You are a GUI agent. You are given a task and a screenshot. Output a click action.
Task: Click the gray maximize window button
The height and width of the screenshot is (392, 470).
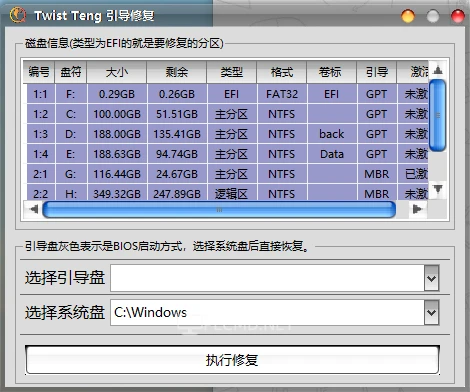coord(433,16)
